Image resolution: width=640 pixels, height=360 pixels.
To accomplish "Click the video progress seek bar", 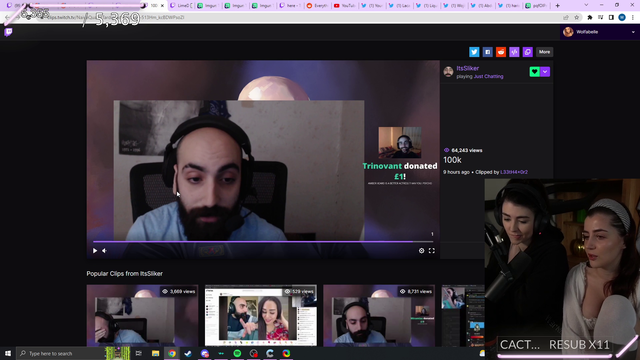I will pos(263,242).
